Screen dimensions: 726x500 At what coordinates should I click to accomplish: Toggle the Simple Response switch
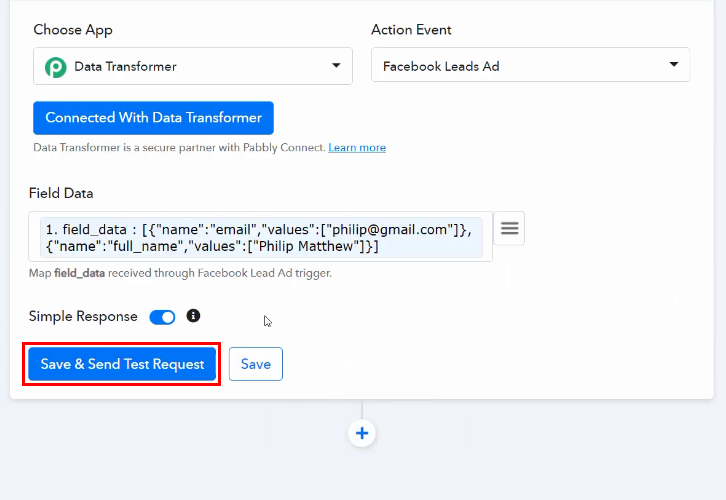pos(162,317)
